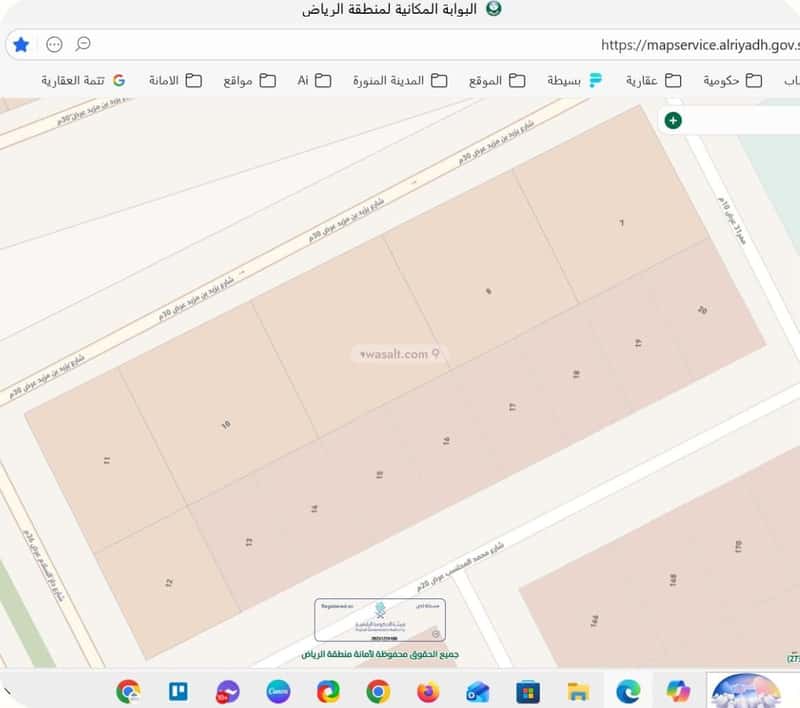Select parcel number 168 on the map
Screen dimensions: 800x708
[x=673, y=580]
